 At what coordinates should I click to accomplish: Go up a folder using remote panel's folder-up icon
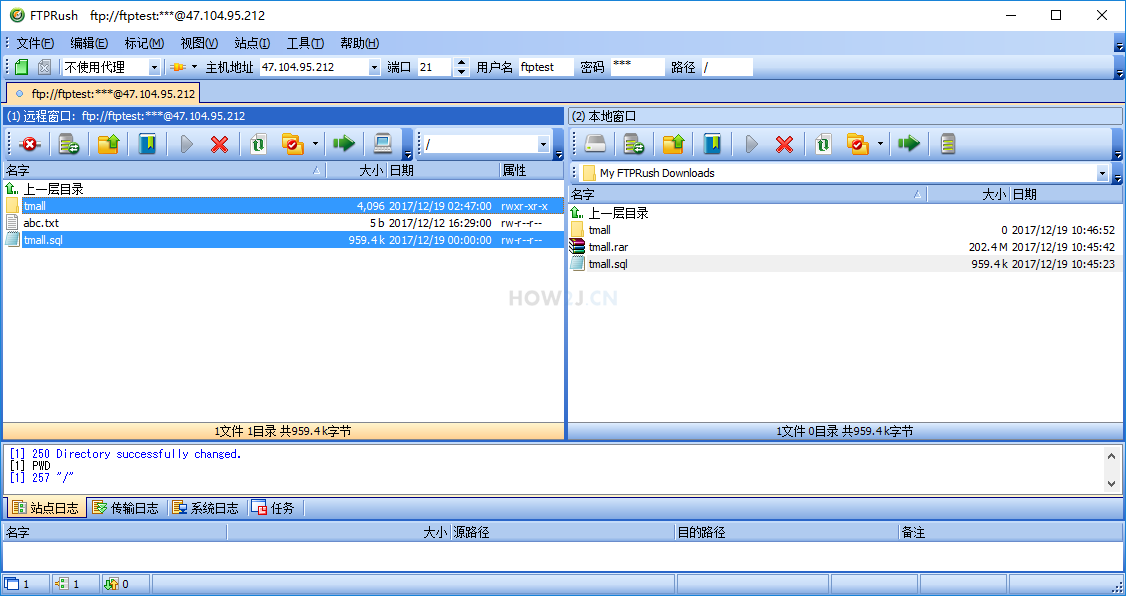click(x=108, y=143)
